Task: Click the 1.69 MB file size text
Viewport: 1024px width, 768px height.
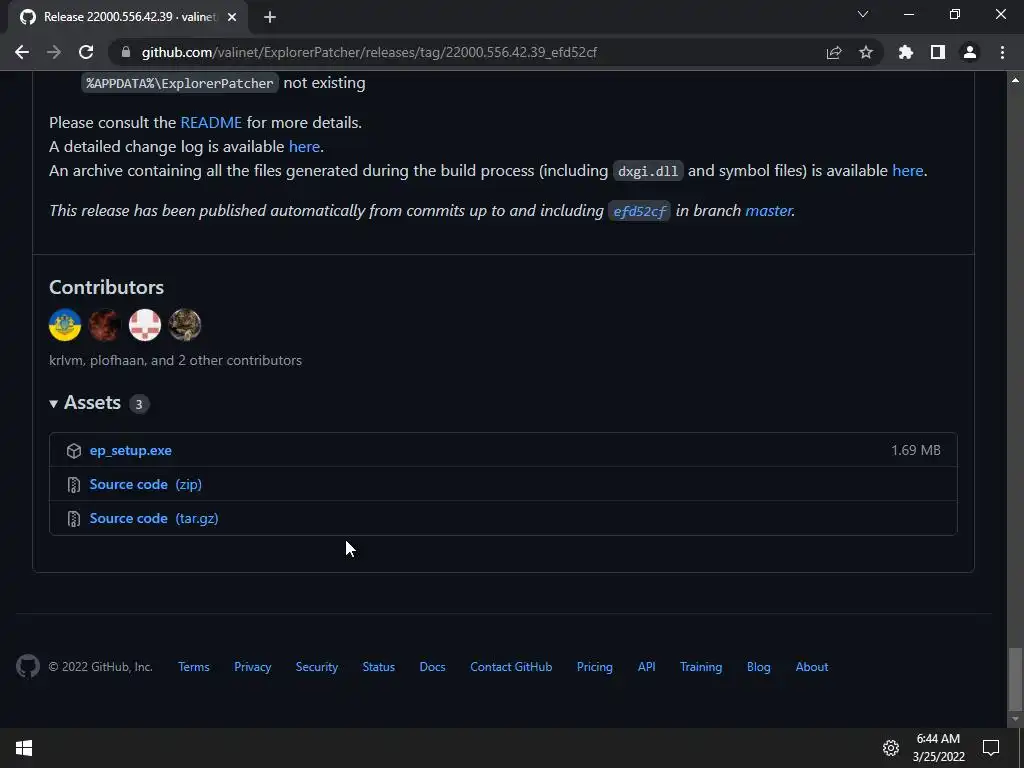Action: coord(916,450)
